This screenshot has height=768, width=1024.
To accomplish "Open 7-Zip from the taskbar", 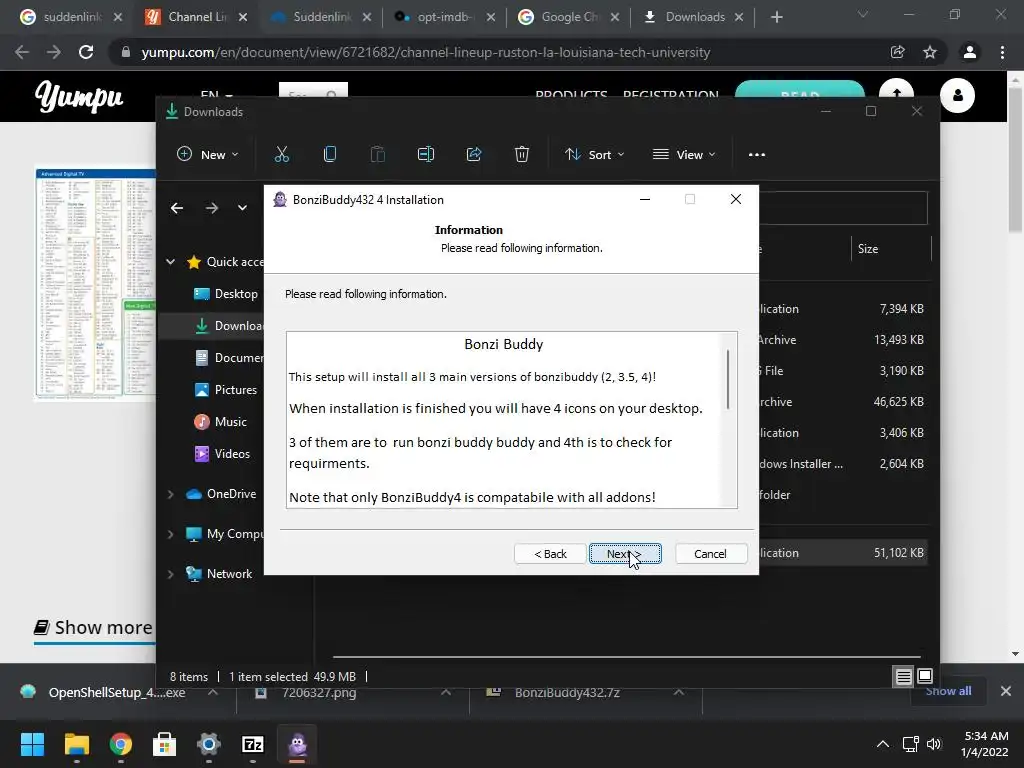I will tap(253, 744).
